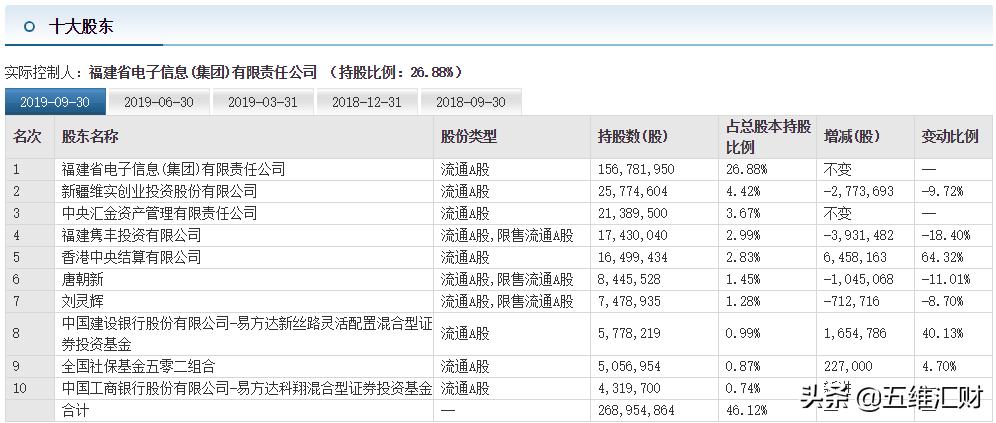Click share count 16,499,434

(x=633, y=257)
